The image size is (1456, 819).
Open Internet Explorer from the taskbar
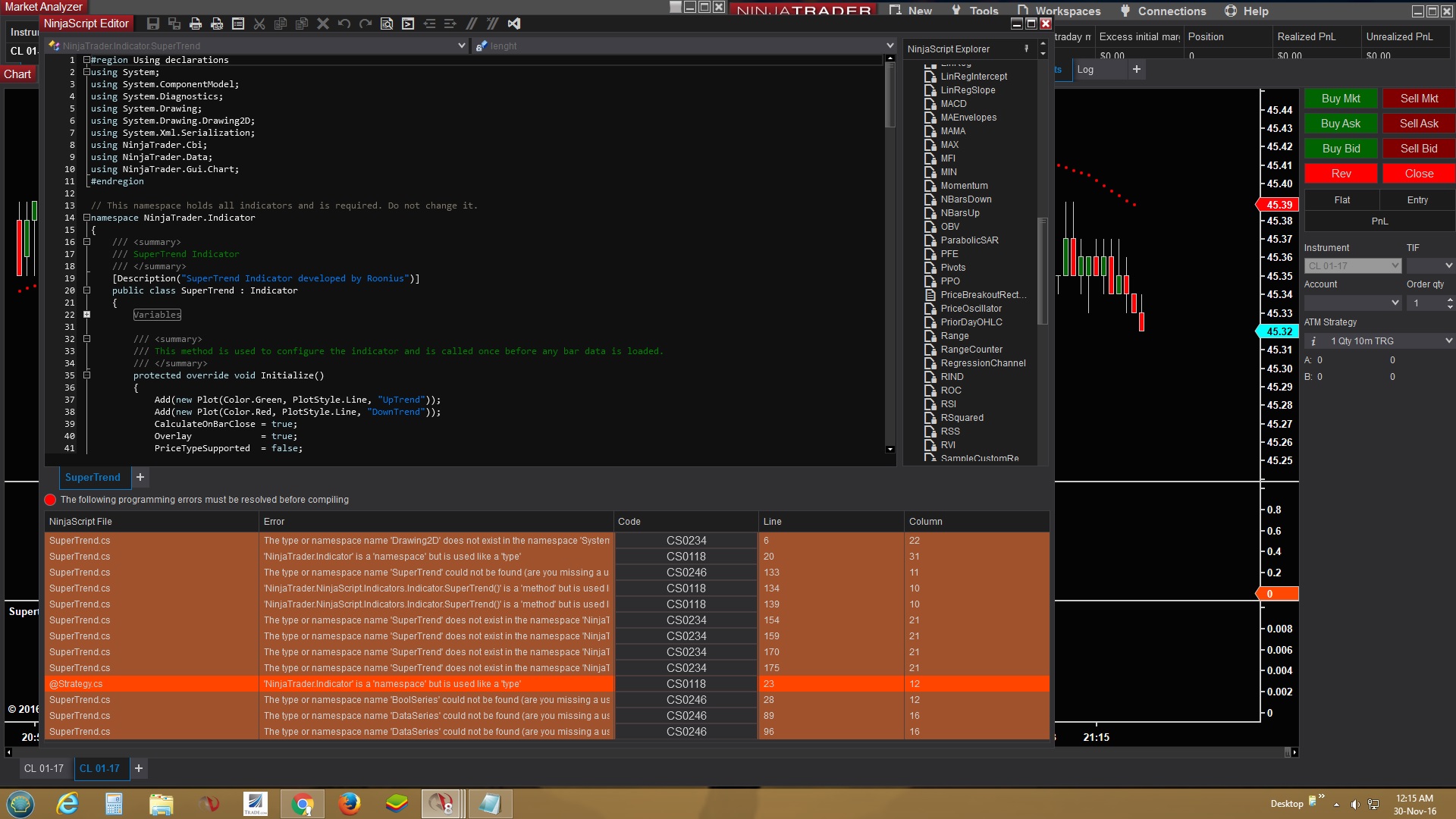(x=67, y=804)
